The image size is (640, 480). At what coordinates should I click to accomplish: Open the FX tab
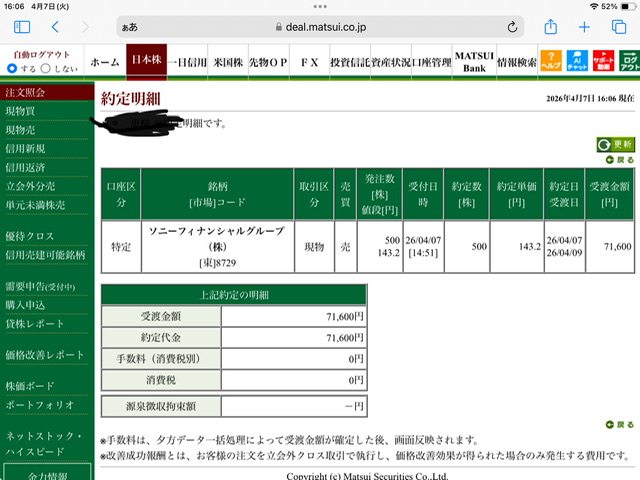tap(309, 62)
